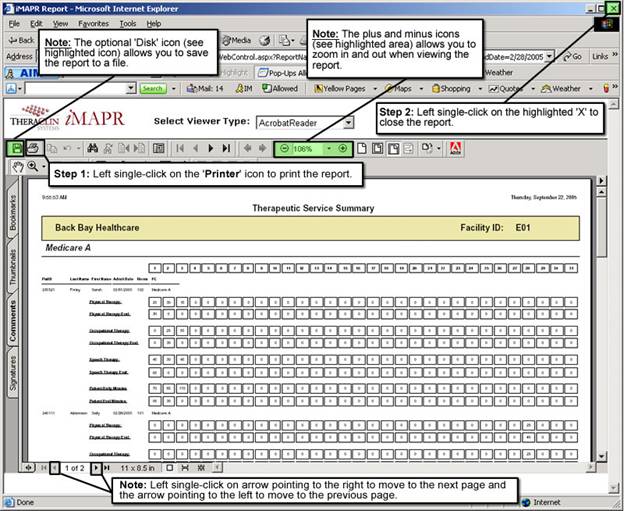Open the address bar dropdown arrow

549,57
